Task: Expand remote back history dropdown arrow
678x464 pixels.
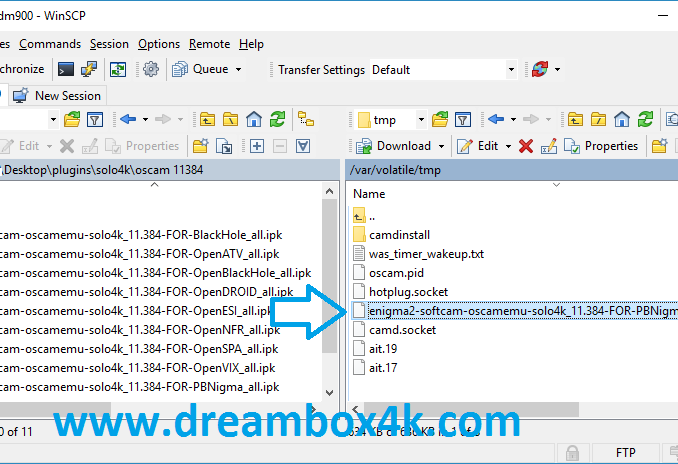Action: coord(513,119)
